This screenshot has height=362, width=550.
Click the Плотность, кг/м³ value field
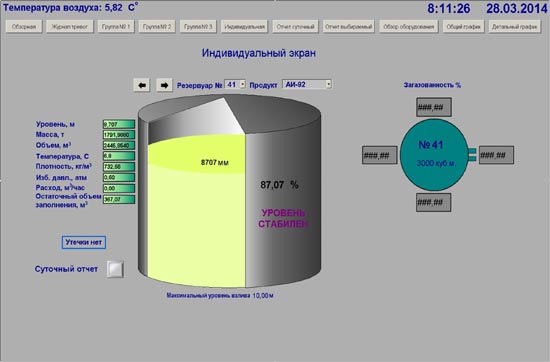tap(119, 167)
